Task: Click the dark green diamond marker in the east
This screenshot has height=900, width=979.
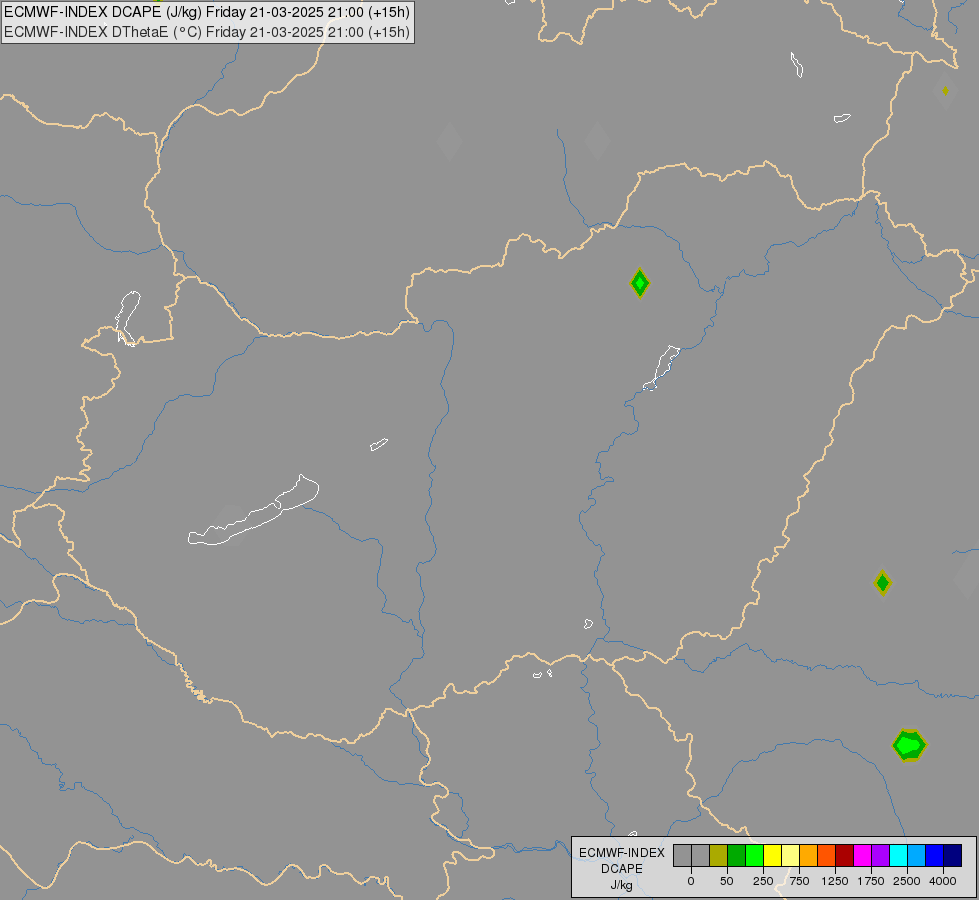Action: 882,583
